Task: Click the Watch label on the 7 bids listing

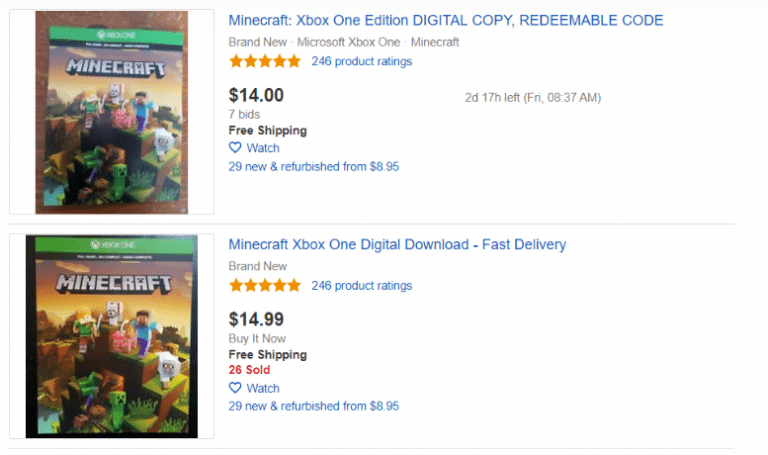Action: click(263, 148)
